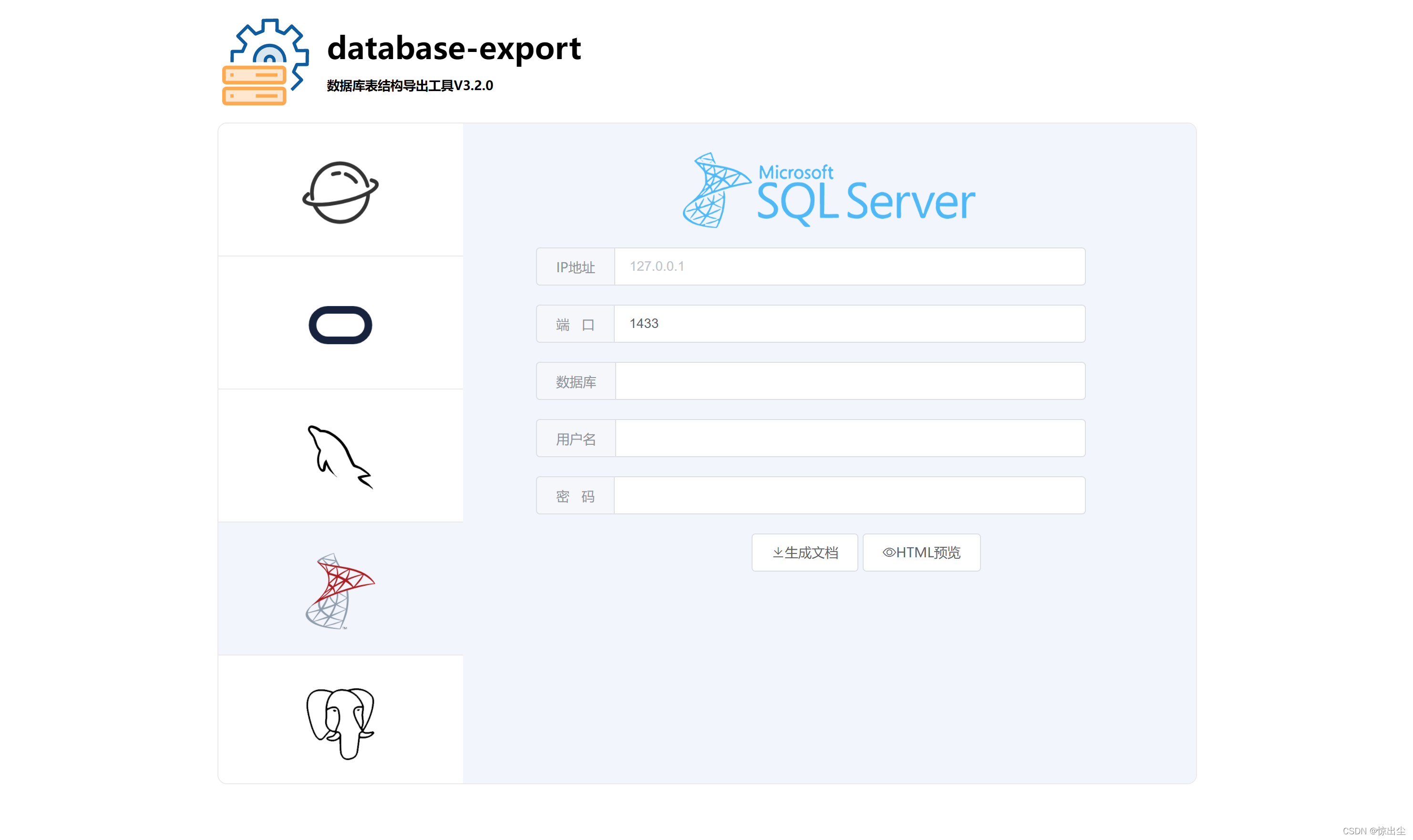The height and width of the screenshot is (840, 1413).
Task: Focus the 数据库 input field
Action: 850,381
